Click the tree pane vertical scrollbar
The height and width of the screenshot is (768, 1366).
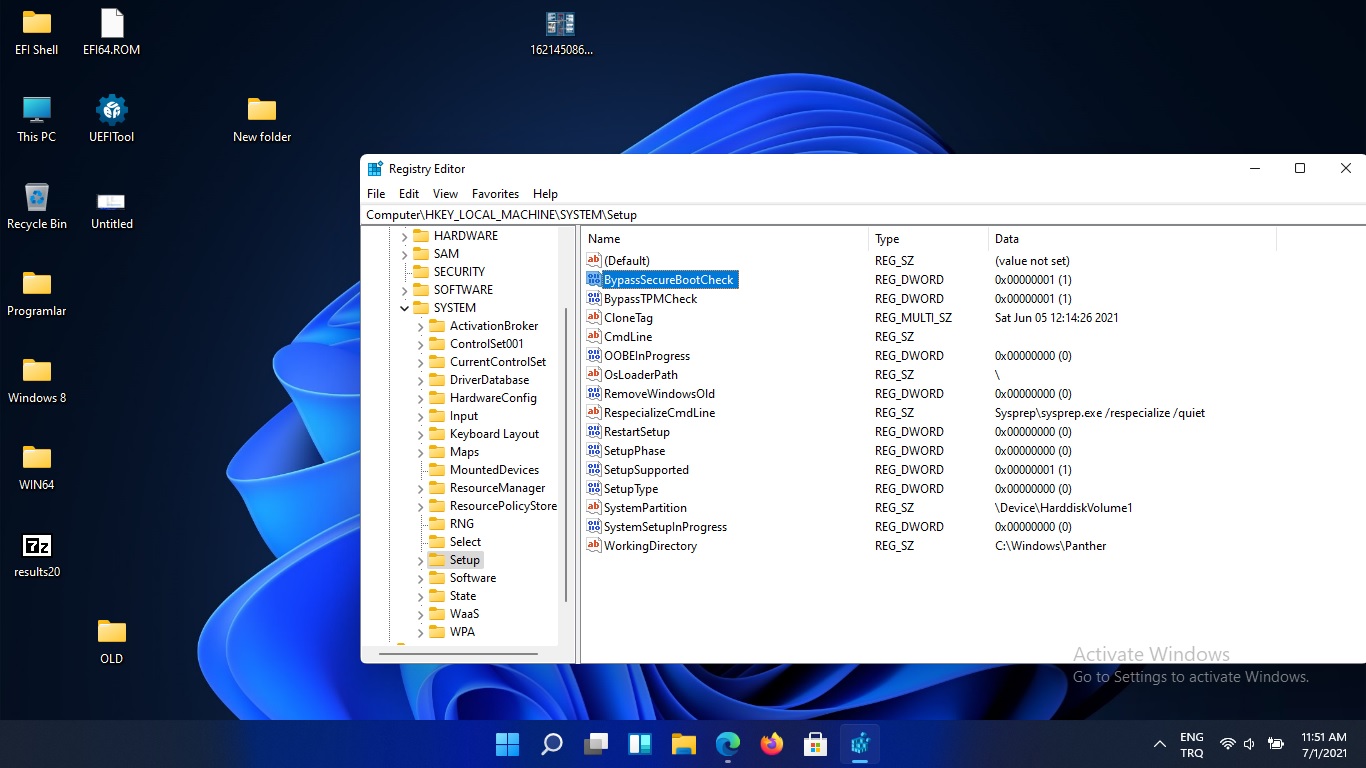pos(567,455)
